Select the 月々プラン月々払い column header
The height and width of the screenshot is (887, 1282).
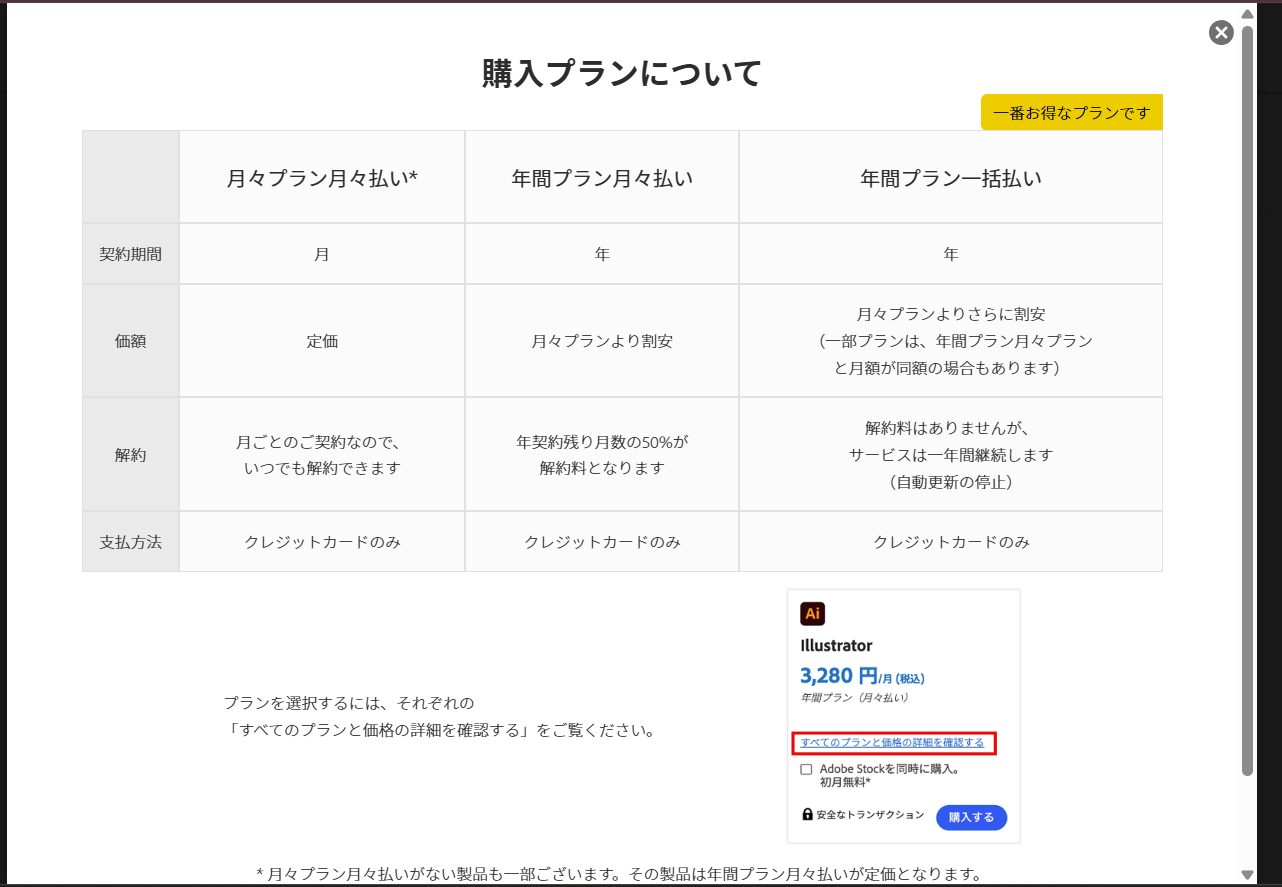coord(322,178)
